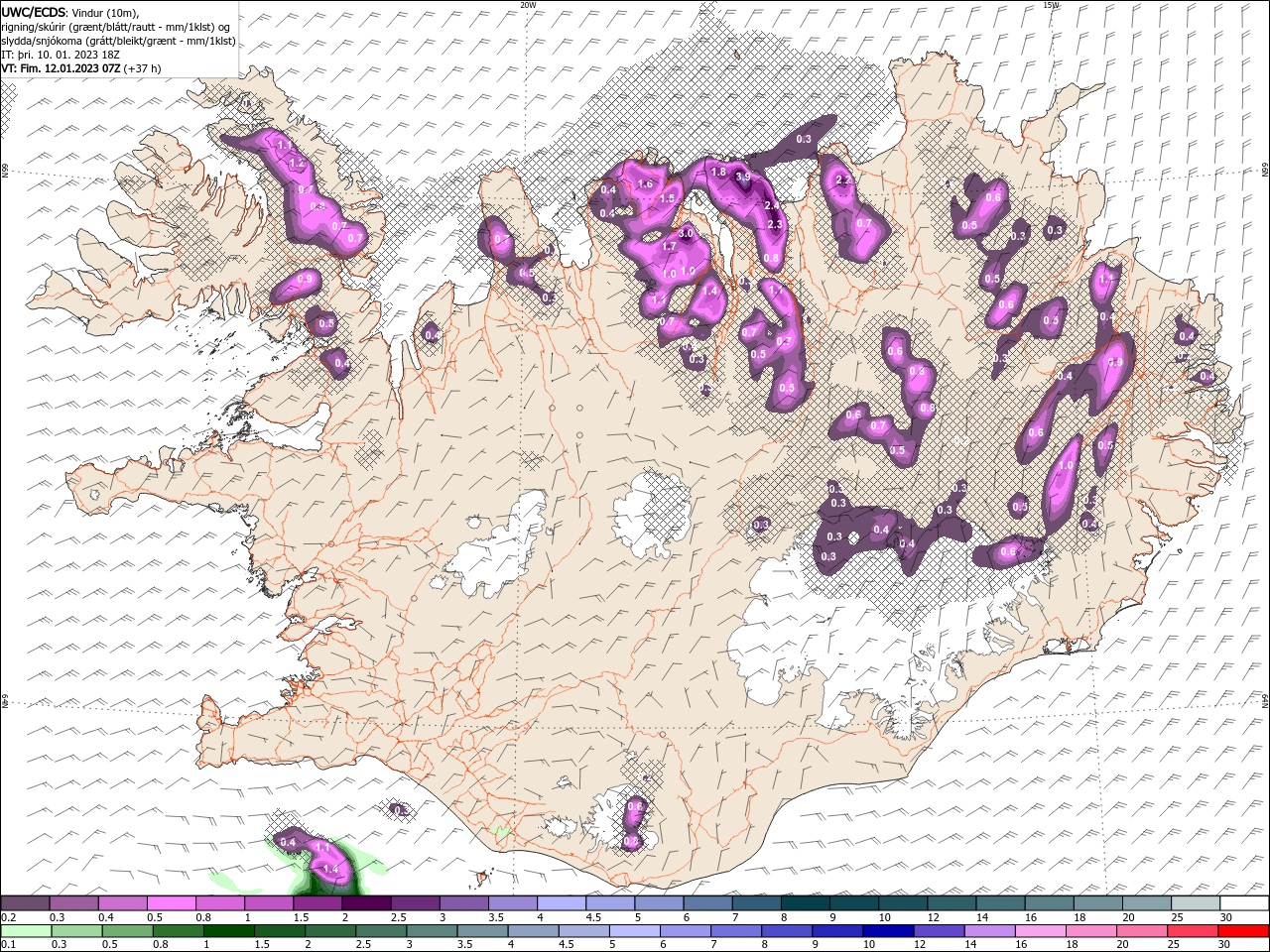Image resolution: width=1270 pixels, height=952 pixels.
Task: Click the '3.0' snowfall value on the map
Action: (x=685, y=232)
